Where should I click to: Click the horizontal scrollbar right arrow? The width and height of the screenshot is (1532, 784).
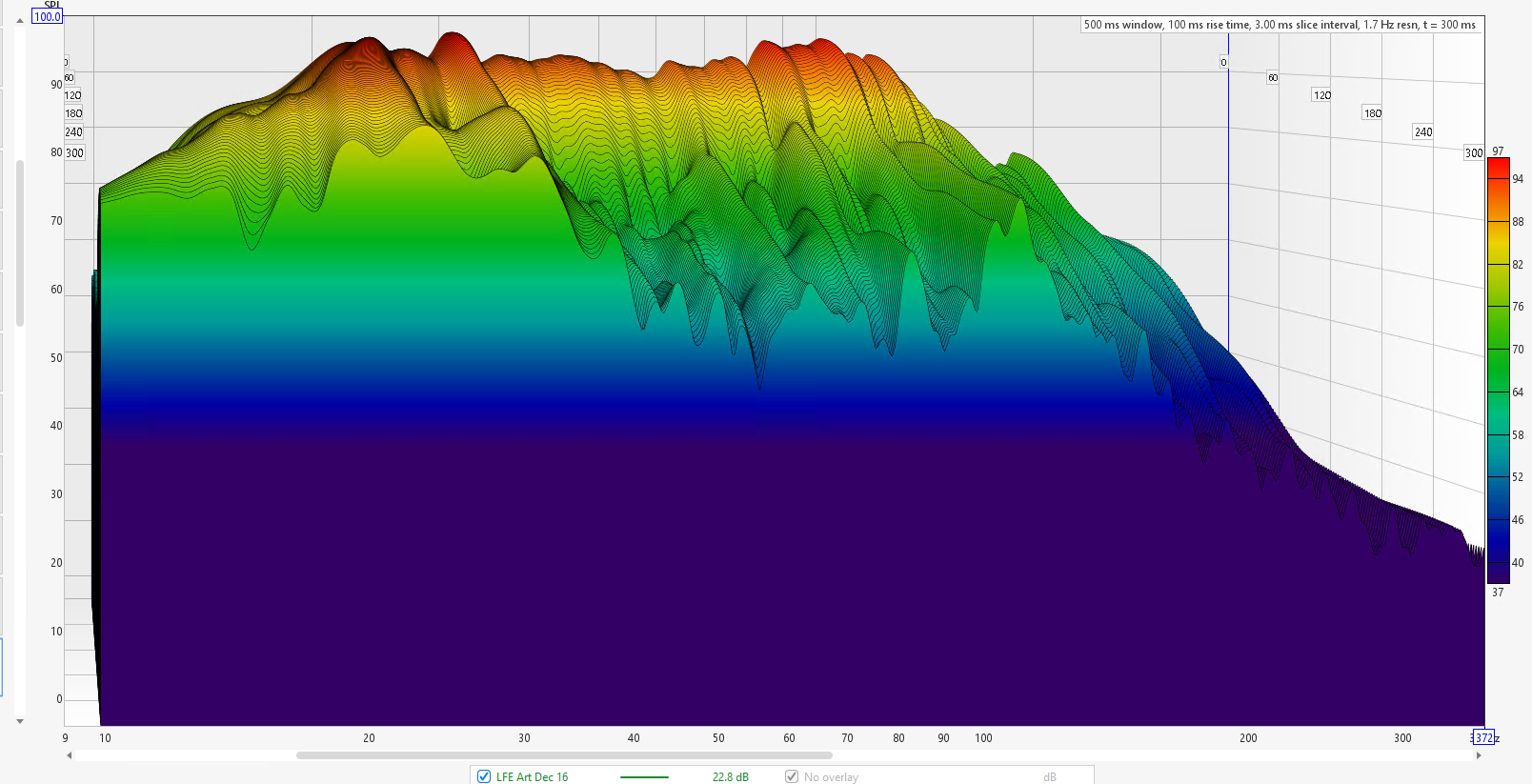pyautogui.click(x=1478, y=755)
